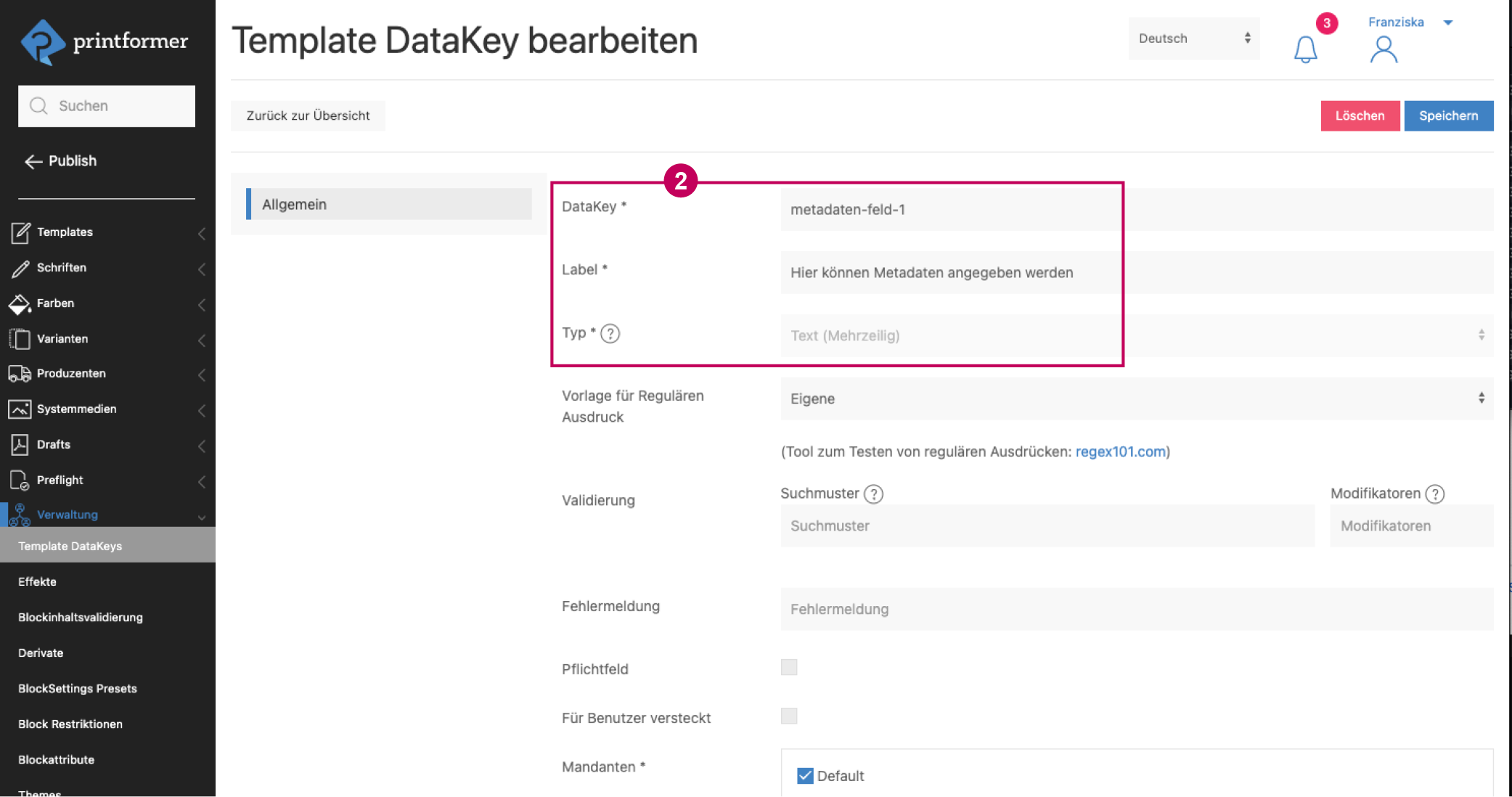Open the user profile icon
Viewport: 1512px width, 797px height.
(1384, 49)
